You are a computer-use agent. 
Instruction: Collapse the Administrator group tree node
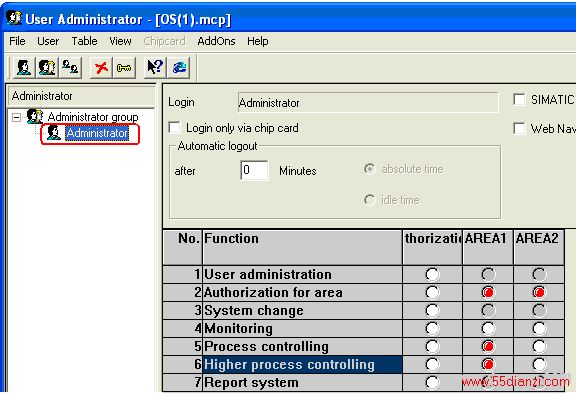16,118
